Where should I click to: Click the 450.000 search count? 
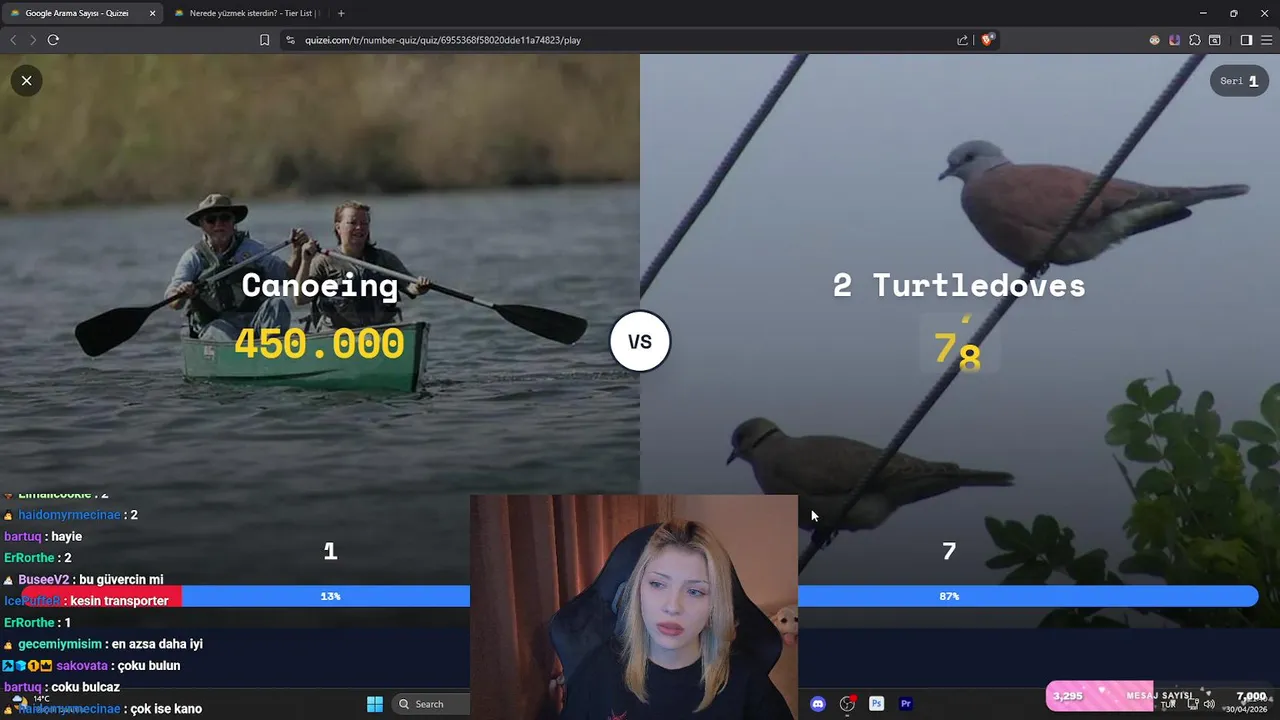coord(320,344)
